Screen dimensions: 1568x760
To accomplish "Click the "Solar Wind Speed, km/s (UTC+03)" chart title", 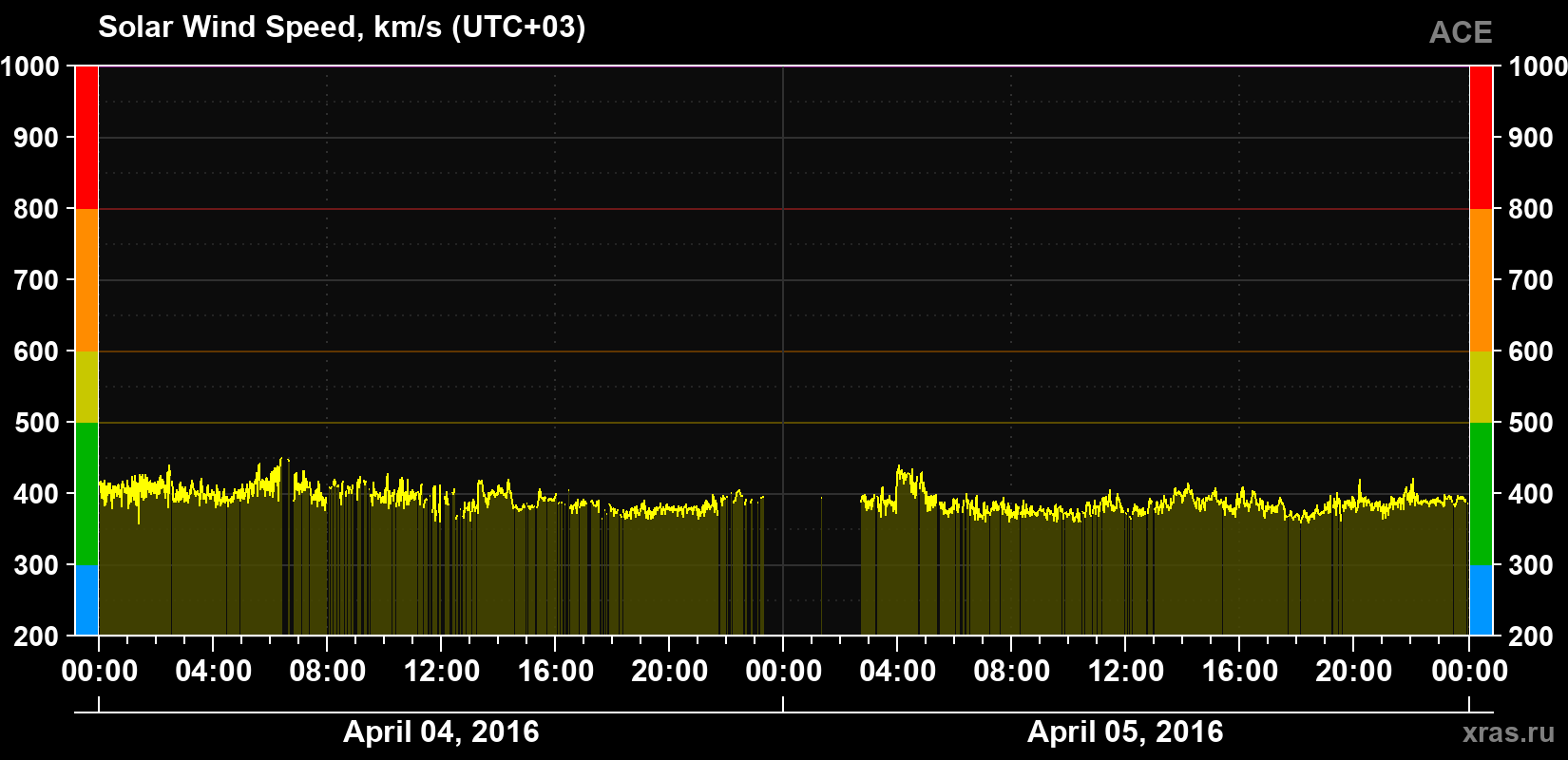I will point(342,28).
